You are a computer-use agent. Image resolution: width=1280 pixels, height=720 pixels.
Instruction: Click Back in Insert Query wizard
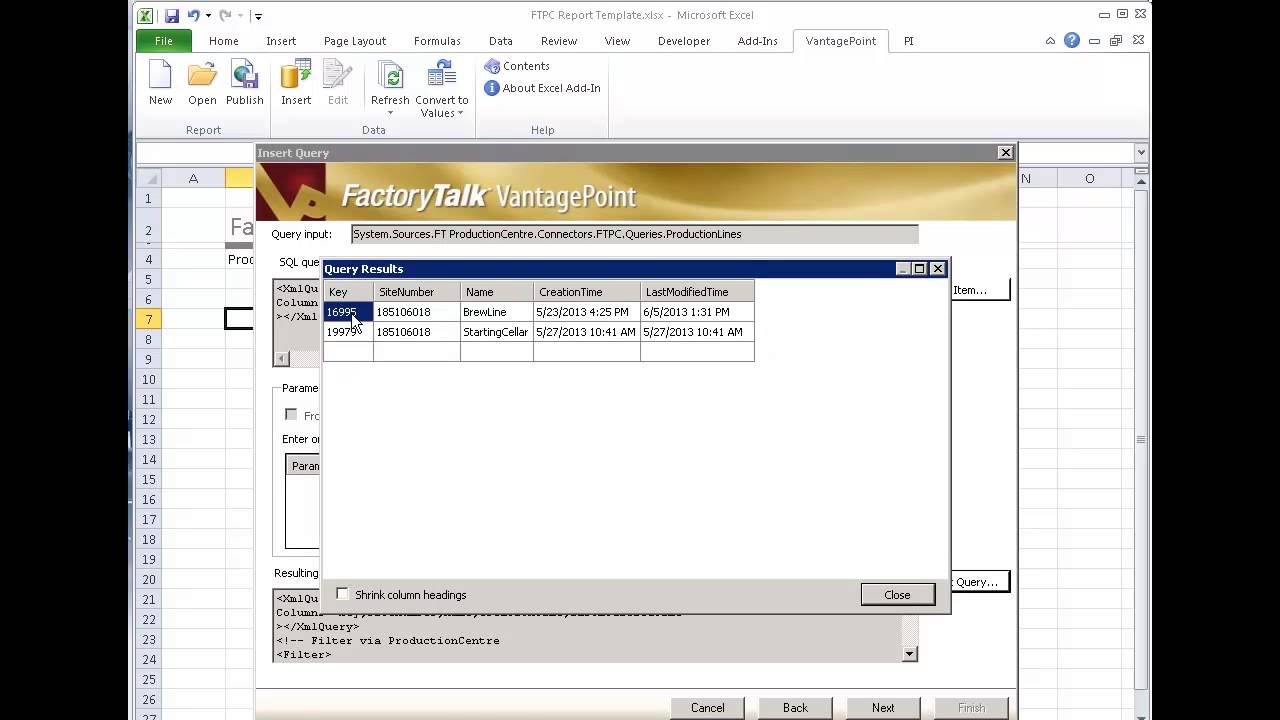(x=795, y=707)
